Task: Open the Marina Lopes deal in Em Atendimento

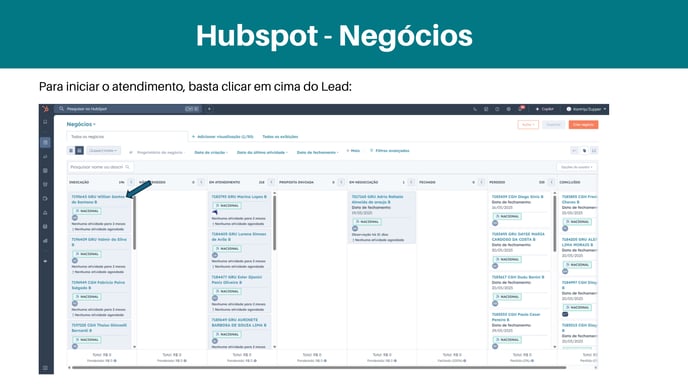Action: (239, 197)
